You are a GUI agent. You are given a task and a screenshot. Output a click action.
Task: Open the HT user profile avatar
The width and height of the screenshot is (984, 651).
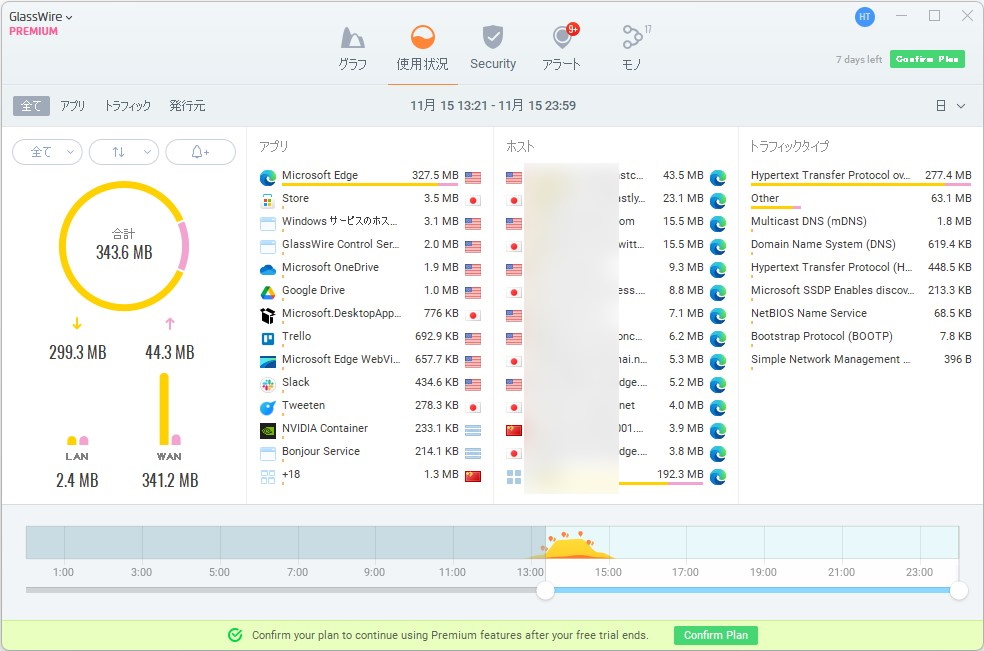point(865,17)
